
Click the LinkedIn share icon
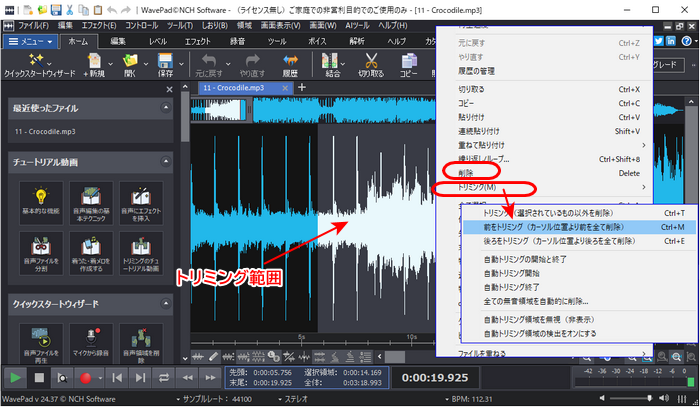pyautogui.click(x=671, y=41)
